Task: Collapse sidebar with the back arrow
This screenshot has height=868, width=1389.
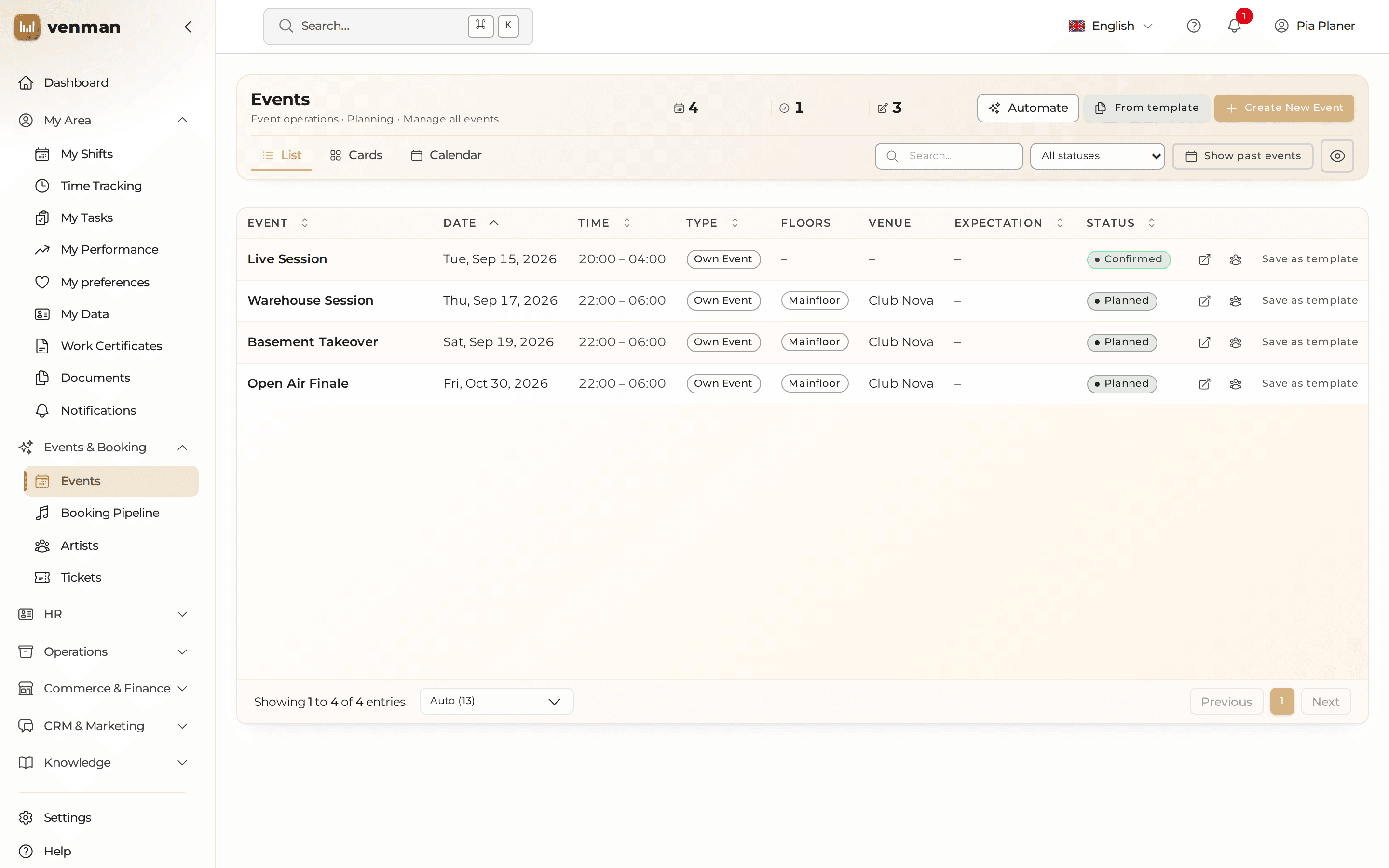Action: pos(188,27)
